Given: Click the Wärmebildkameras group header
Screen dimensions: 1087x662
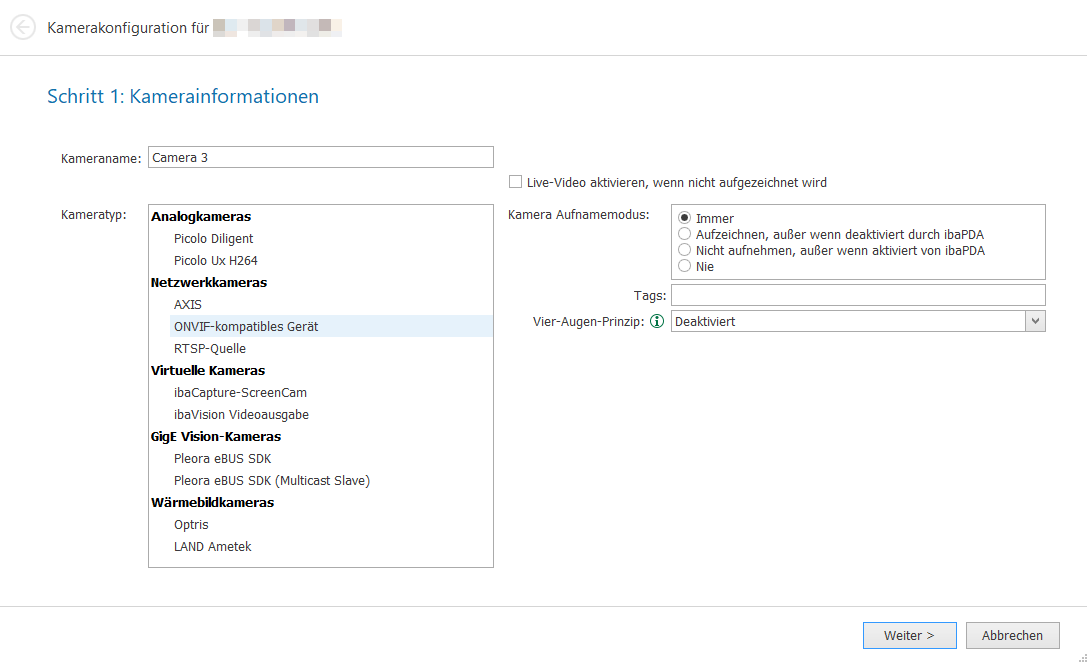Looking at the screenshot, I should tap(212, 503).
